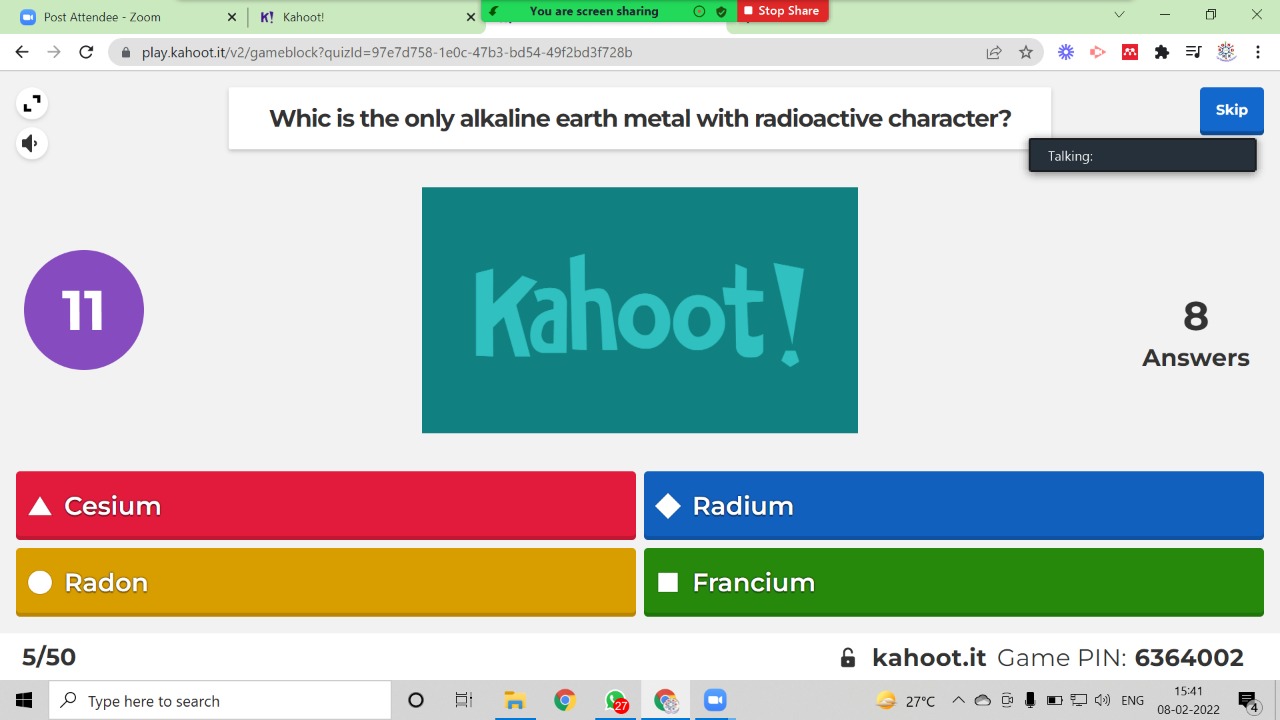This screenshot has width=1280, height=720.
Task: Skip the current Kahoot question
Action: coord(1231,110)
